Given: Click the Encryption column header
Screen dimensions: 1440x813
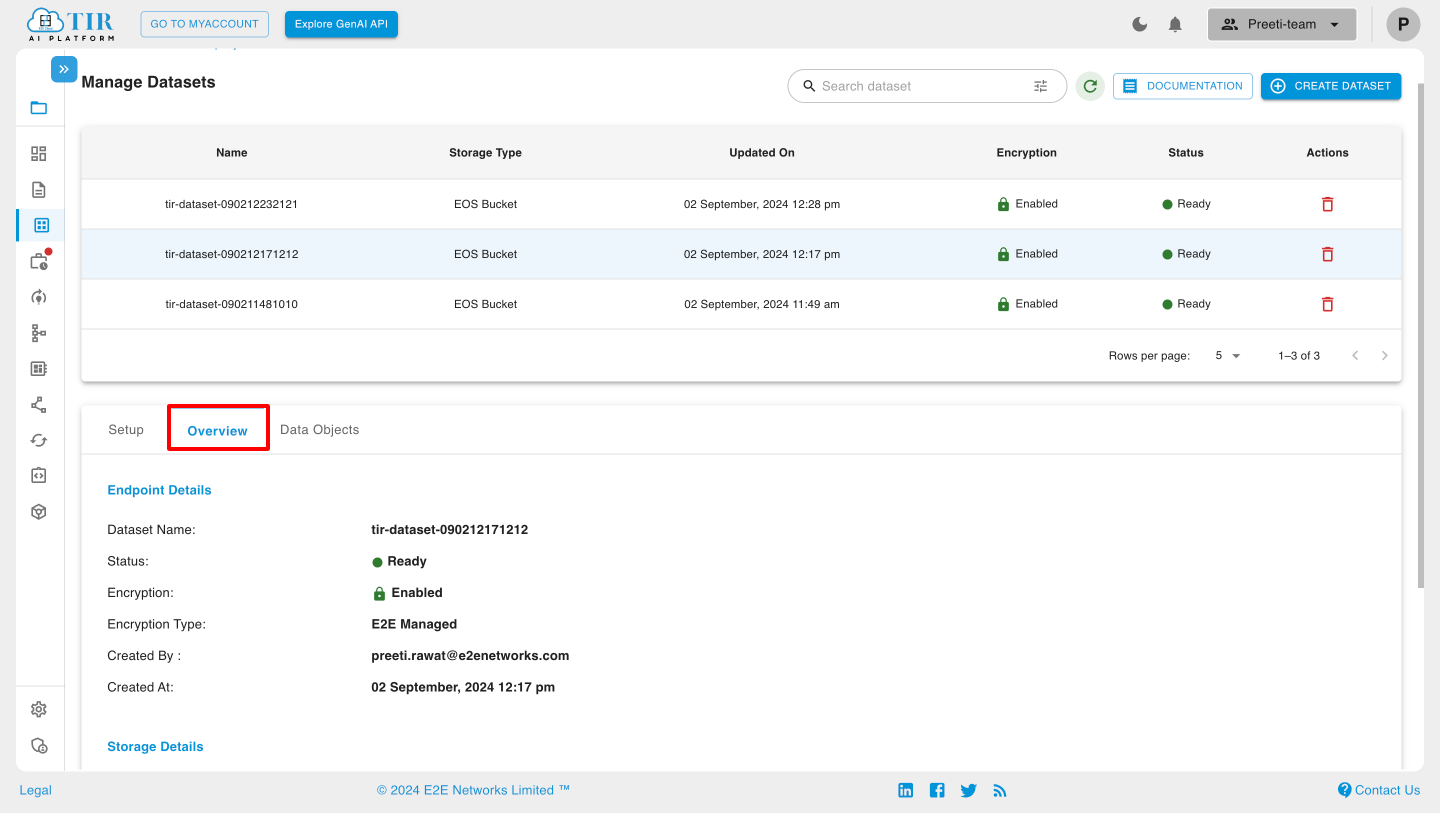Looking at the screenshot, I should 1027,153.
